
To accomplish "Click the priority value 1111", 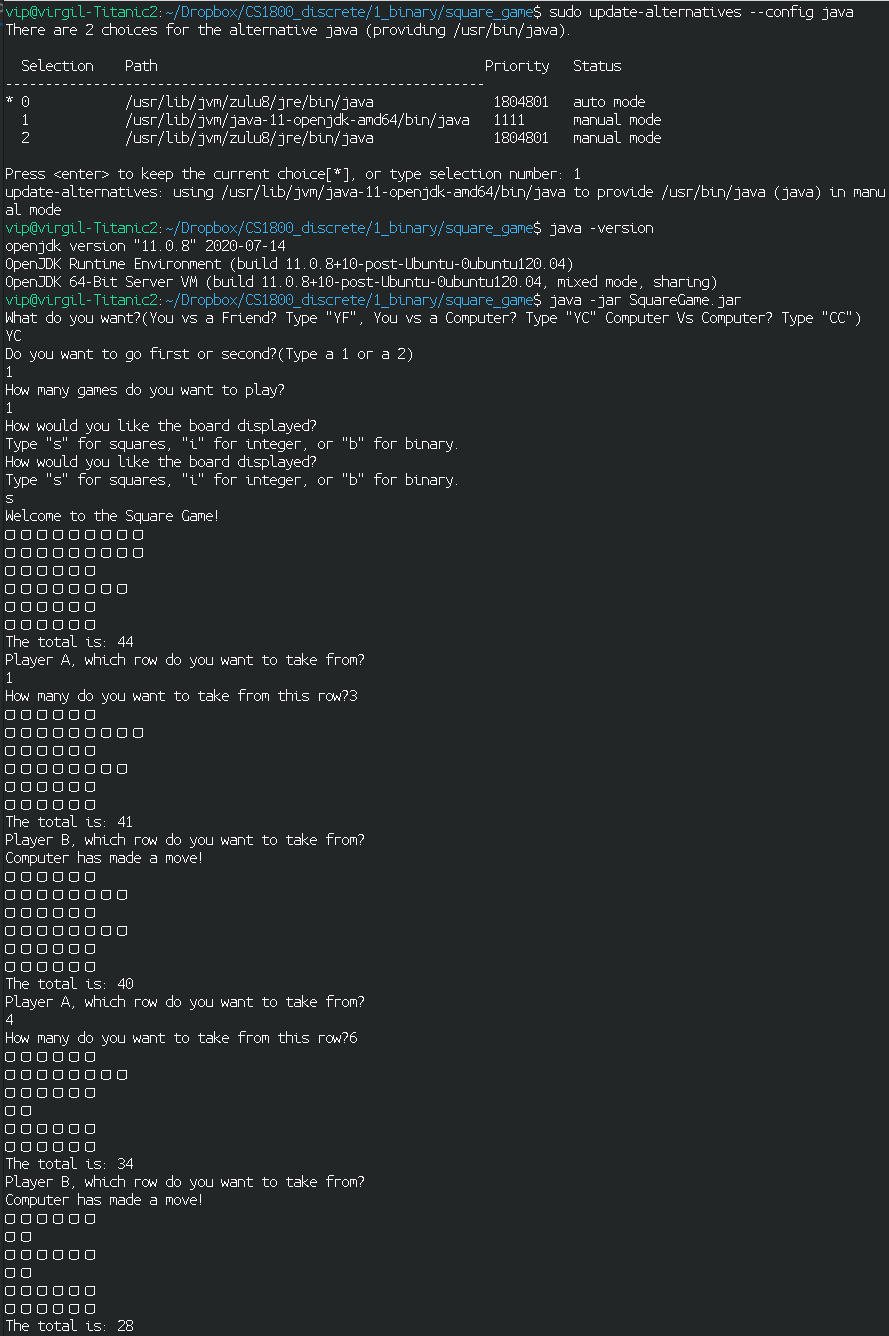I will (509, 120).
